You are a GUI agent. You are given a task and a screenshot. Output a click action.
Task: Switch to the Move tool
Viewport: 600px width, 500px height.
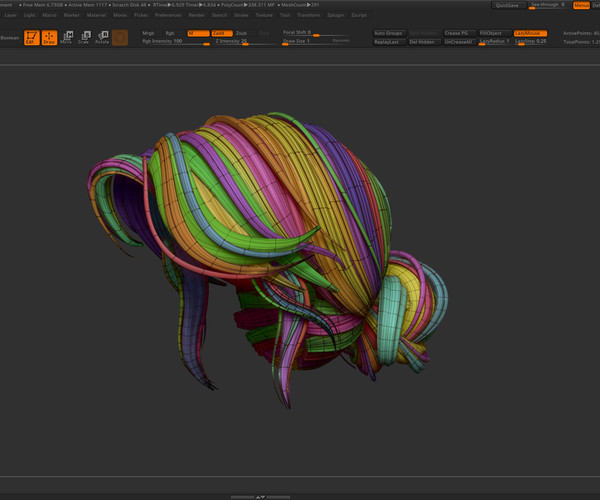pyautogui.click(x=66, y=38)
